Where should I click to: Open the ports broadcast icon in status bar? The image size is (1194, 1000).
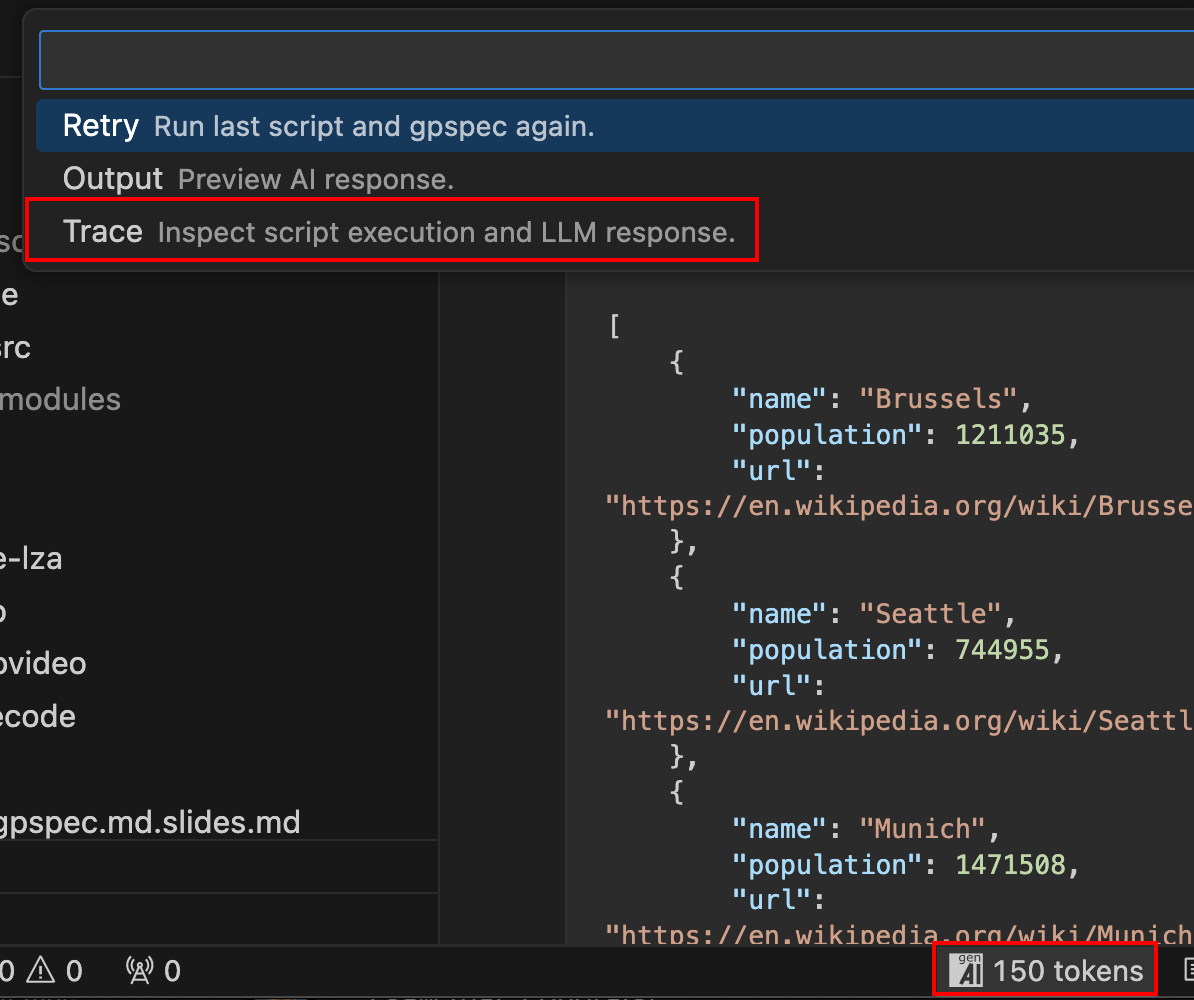139,970
